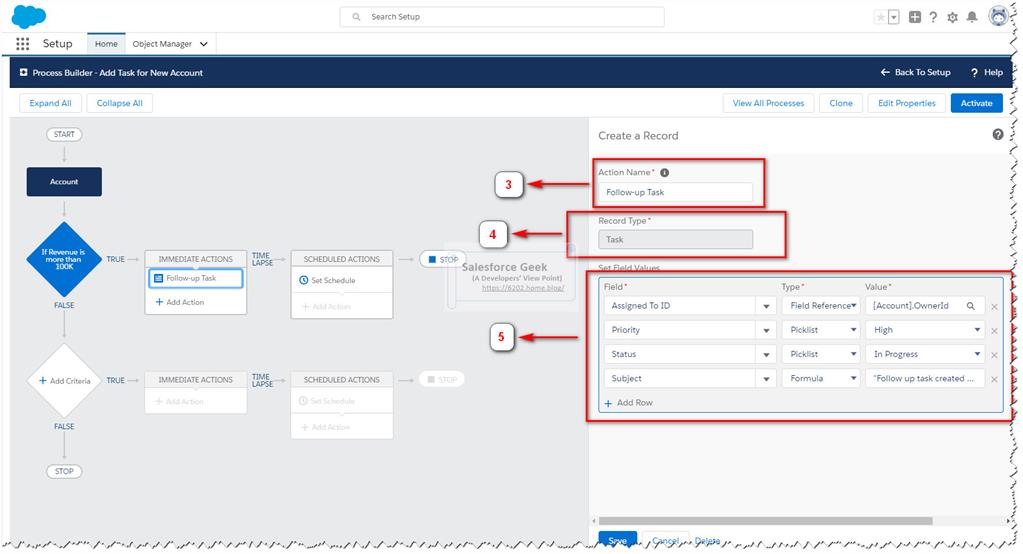The image size is (1023, 554).
Task: Open the setup gear icon
Action: pos(953,17)
